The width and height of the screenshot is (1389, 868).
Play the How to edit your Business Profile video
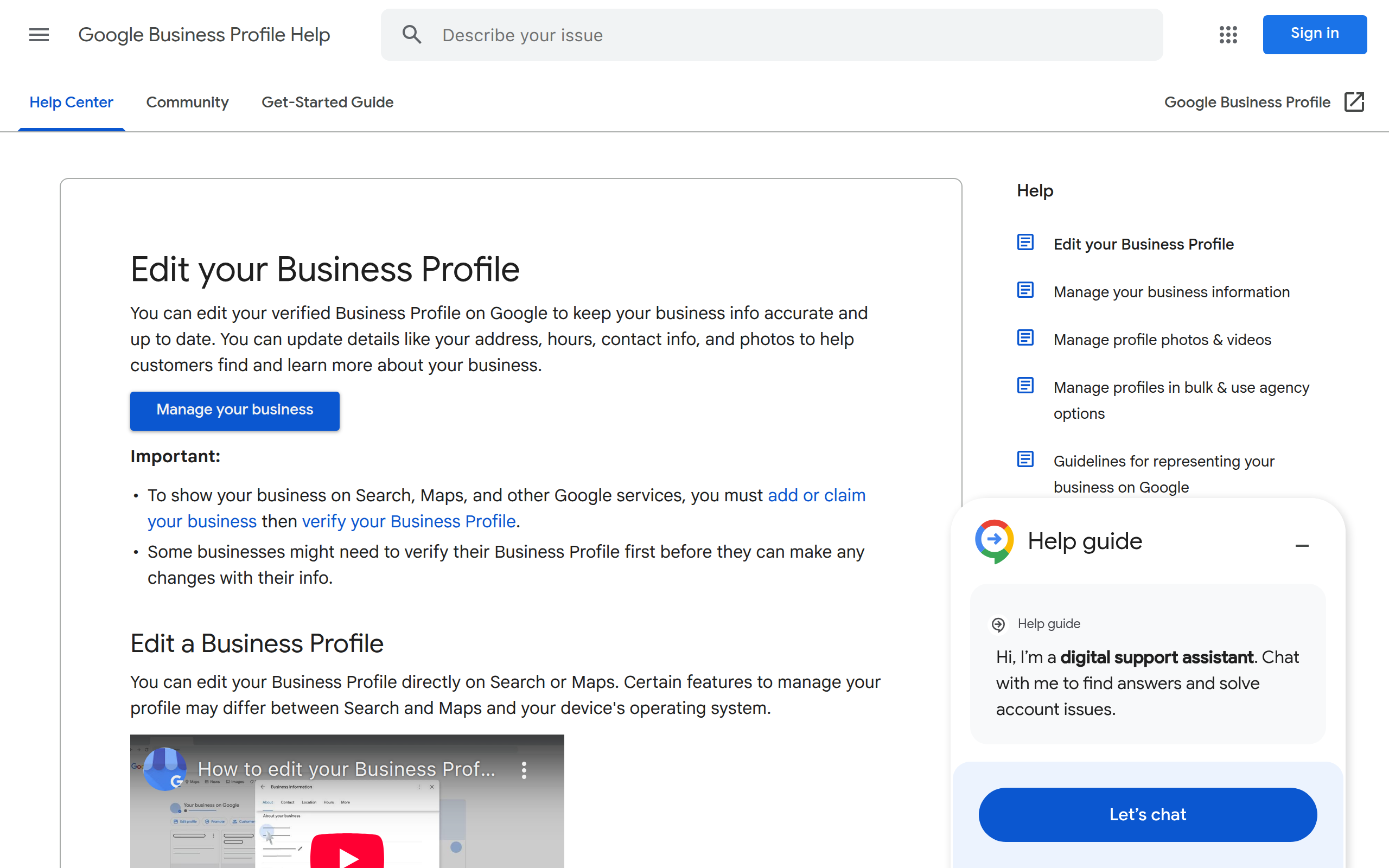(347, 856)
